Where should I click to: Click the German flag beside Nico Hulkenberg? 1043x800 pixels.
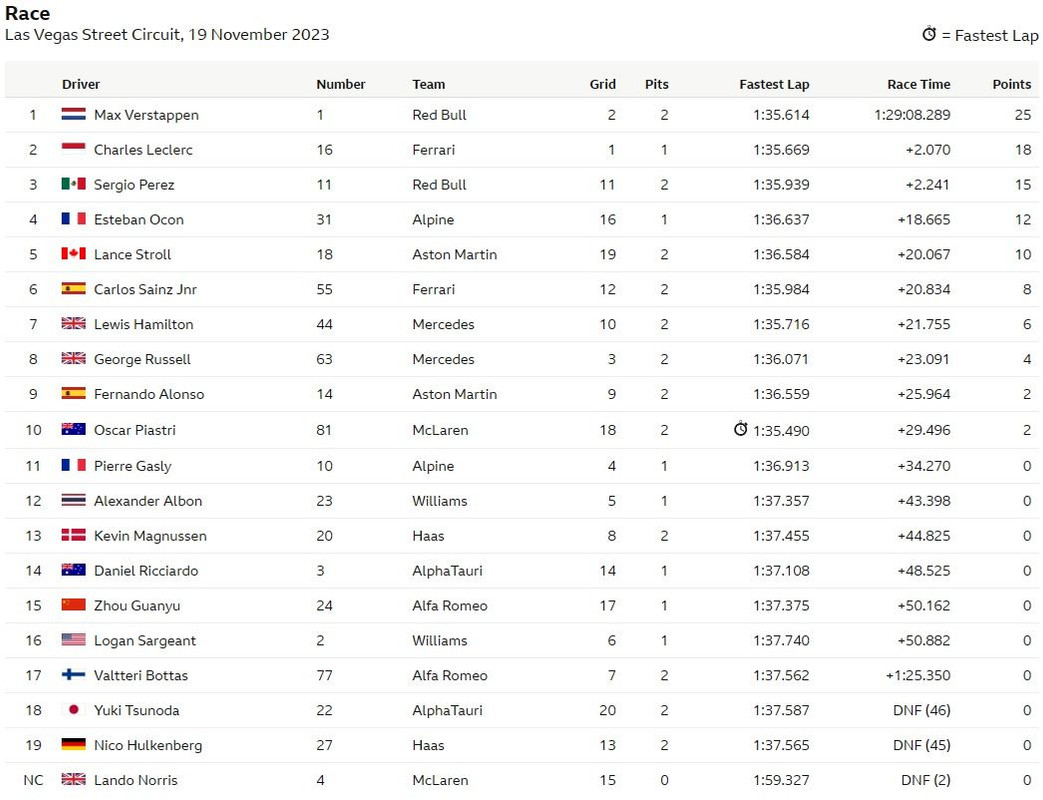pos(73,744)
